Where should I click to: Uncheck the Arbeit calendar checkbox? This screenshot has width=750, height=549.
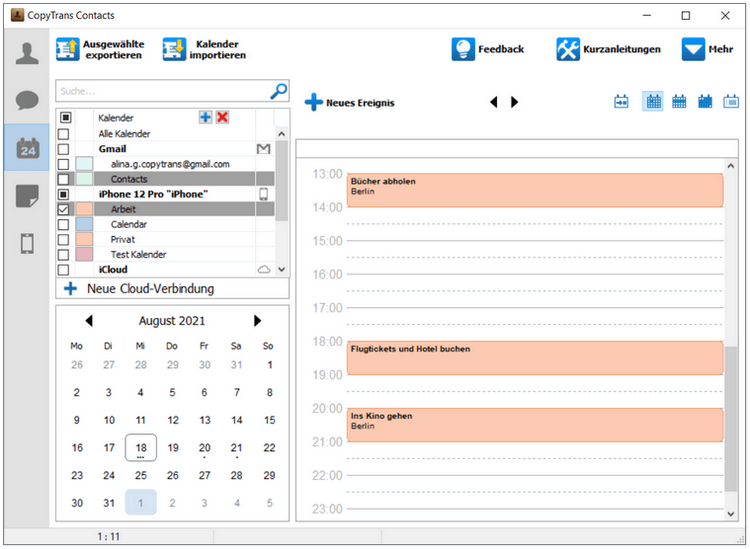[x=63, y=209]
